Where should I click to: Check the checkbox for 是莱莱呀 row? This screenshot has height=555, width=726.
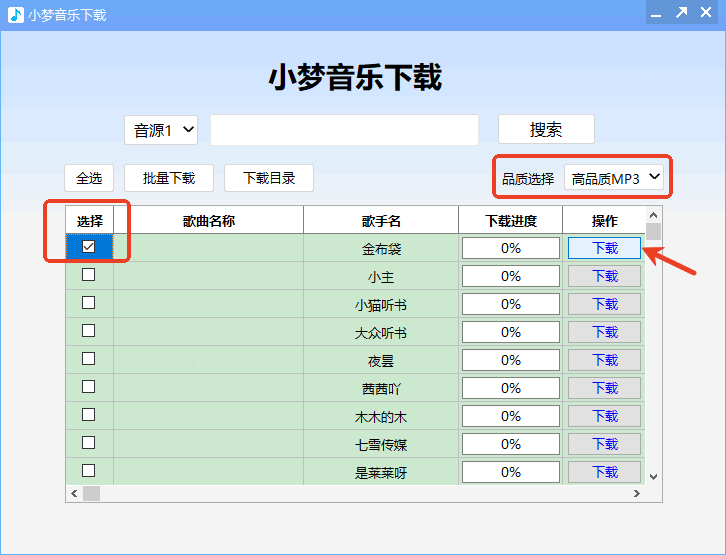[88, 471]
